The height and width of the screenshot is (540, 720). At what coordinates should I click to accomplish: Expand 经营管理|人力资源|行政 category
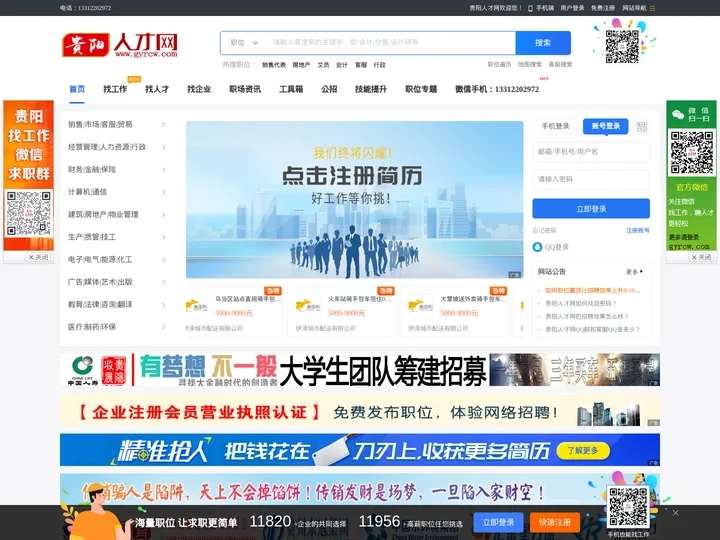pos(117,147)
